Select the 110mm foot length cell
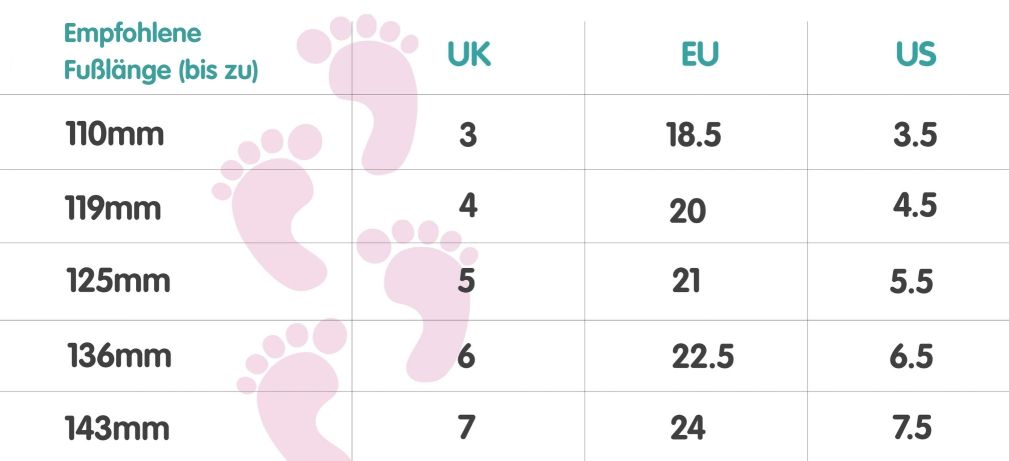The width and height of the screenshot is (1009, 461). (x=115, y=135)
